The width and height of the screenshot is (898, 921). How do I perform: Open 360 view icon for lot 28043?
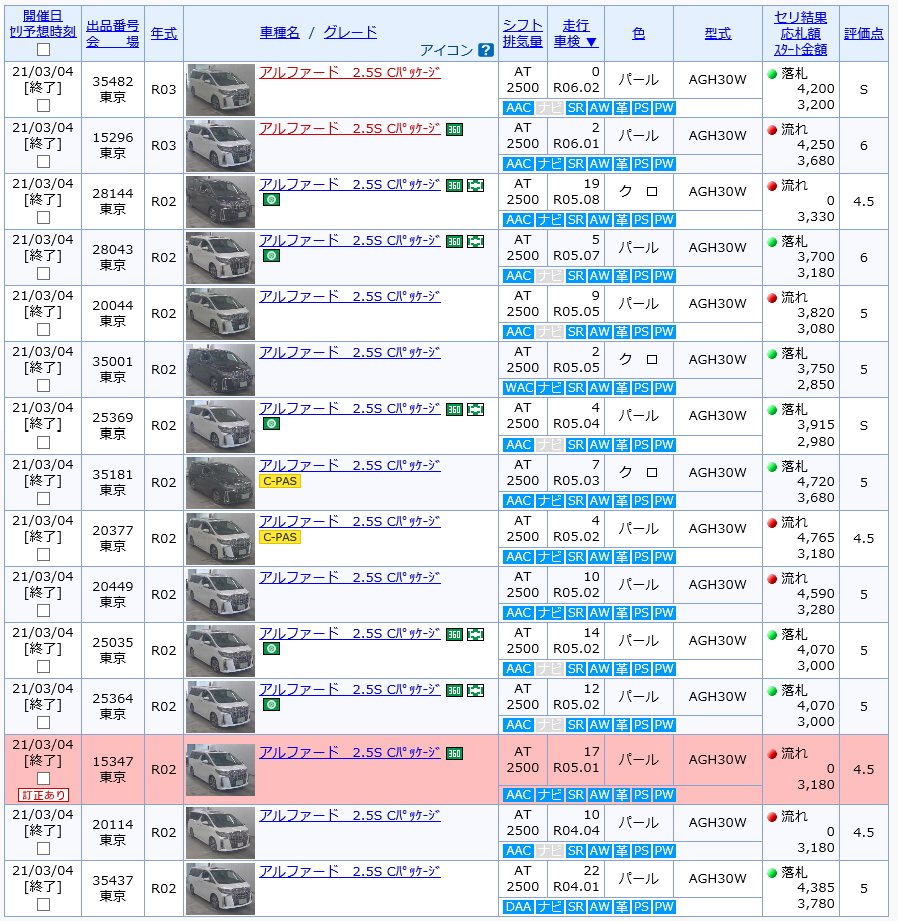454,241
